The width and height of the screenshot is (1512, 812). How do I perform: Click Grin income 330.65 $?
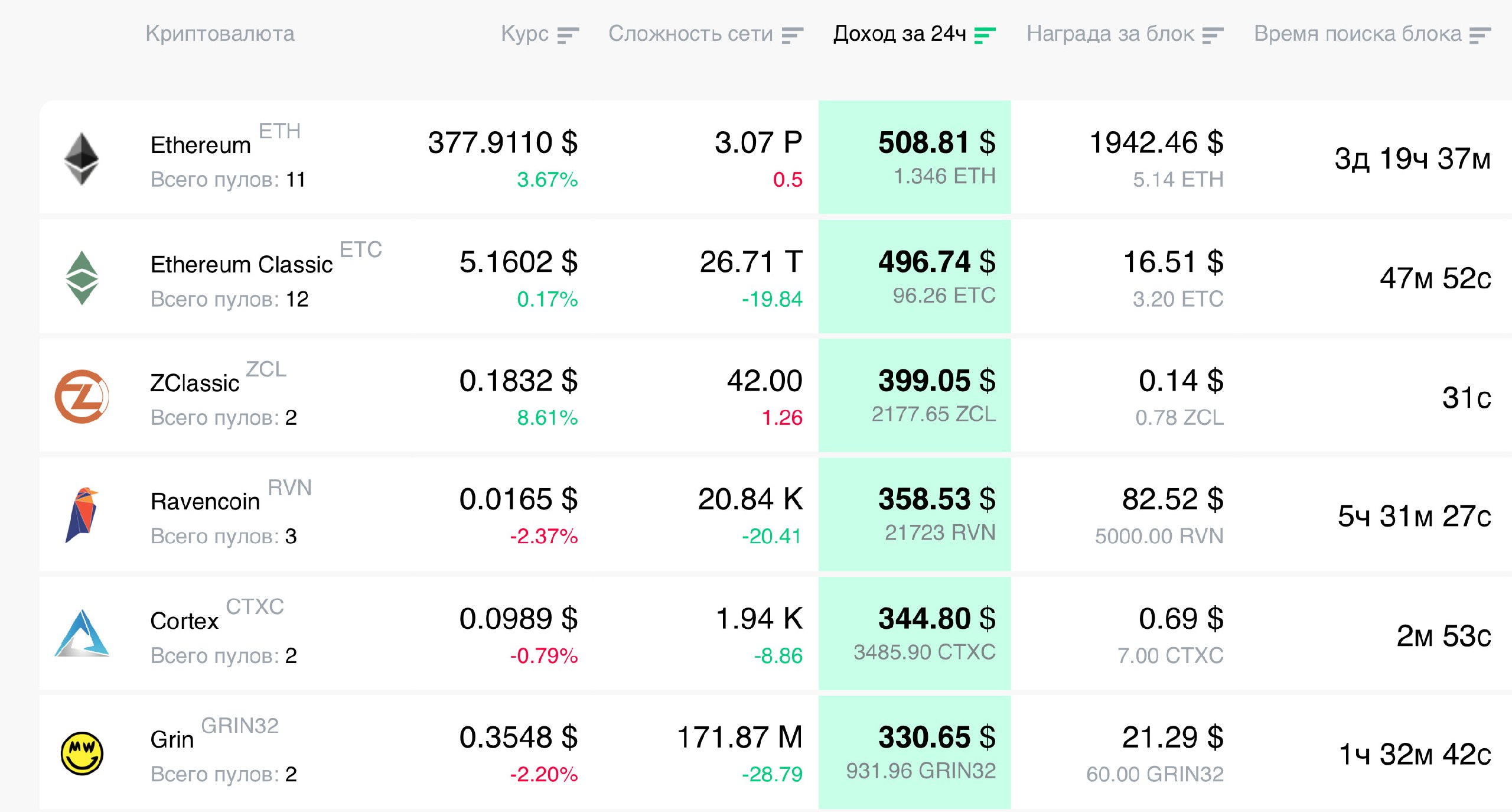[937, 738]
